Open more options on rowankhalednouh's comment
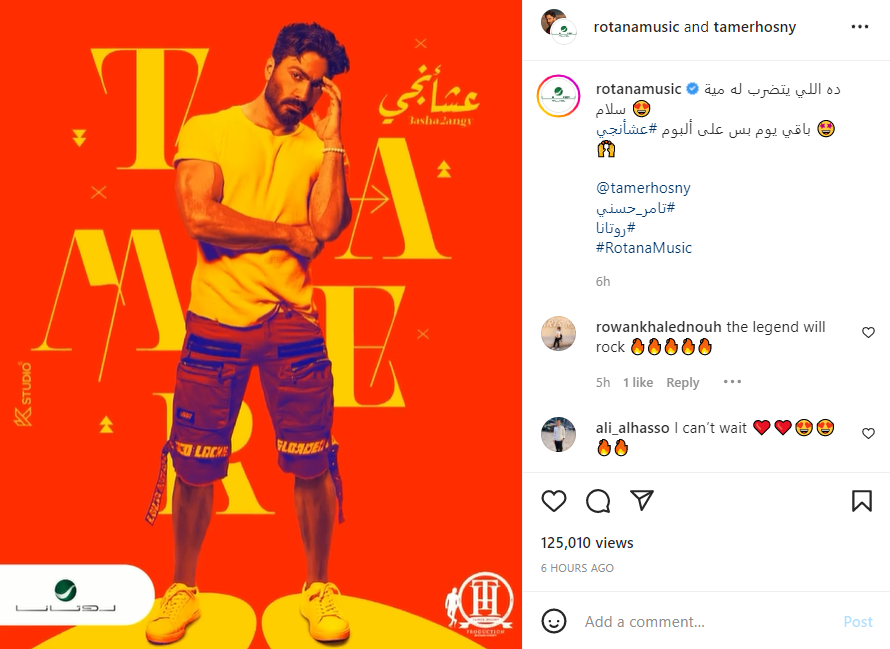This screenshot has height=649, width=890. (732, 382)
